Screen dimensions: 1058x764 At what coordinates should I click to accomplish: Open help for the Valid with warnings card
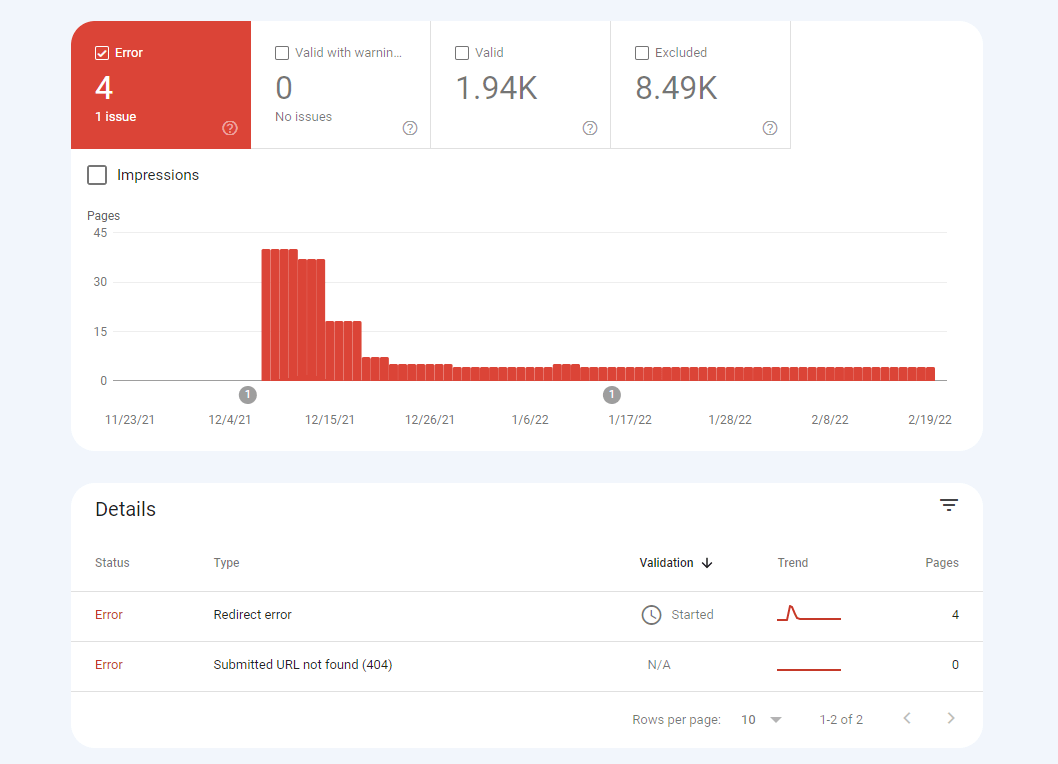click(x=409, y=128)
